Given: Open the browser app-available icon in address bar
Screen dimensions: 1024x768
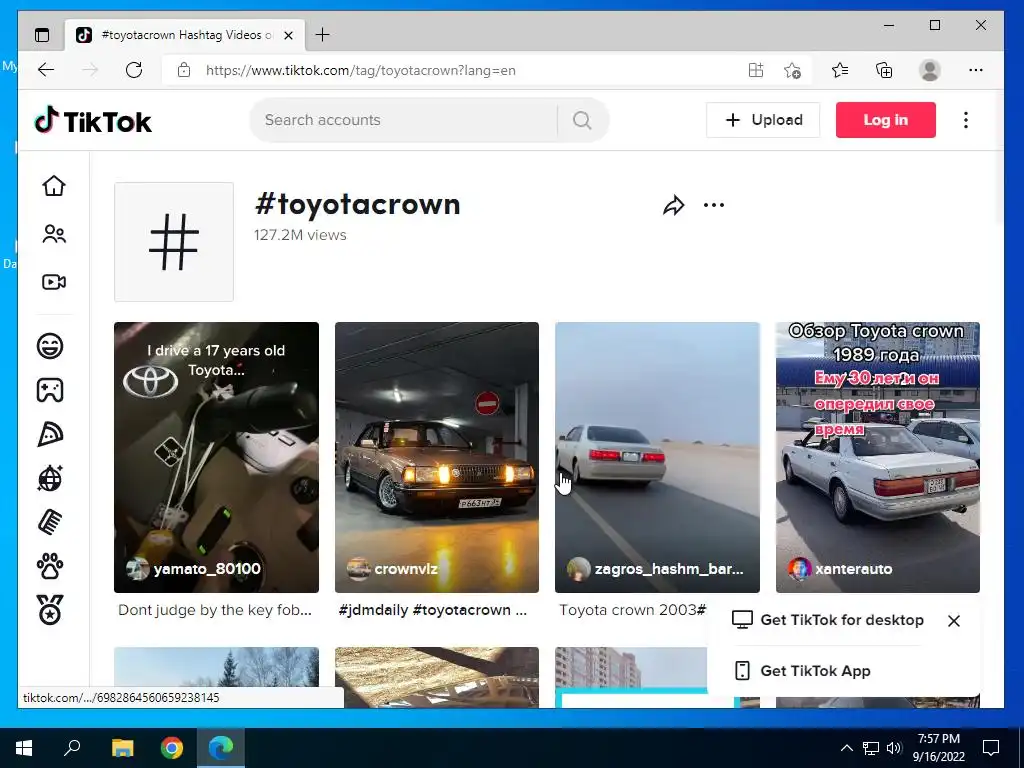Looking at the screenshot, I should pos(756,70).
